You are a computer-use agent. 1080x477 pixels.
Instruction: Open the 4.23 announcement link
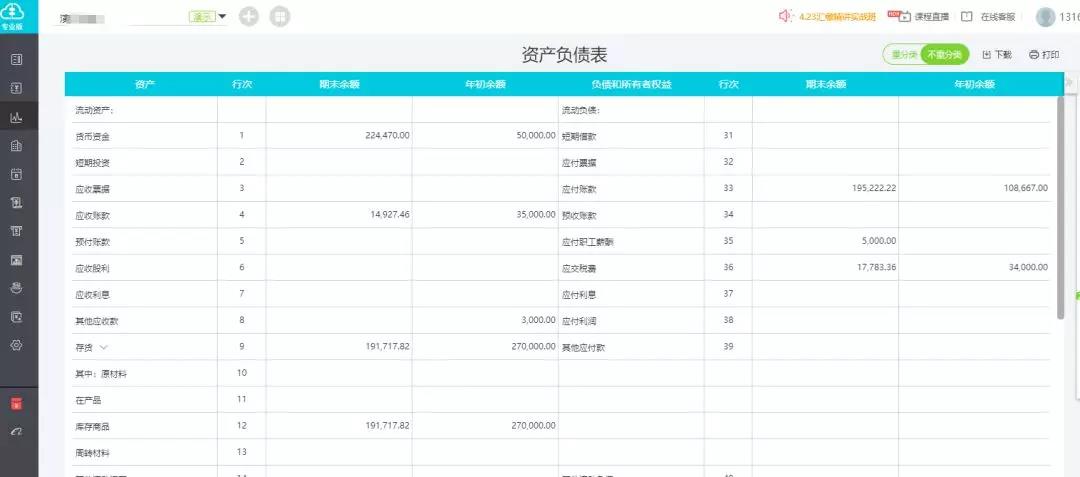tap(837, 17)
